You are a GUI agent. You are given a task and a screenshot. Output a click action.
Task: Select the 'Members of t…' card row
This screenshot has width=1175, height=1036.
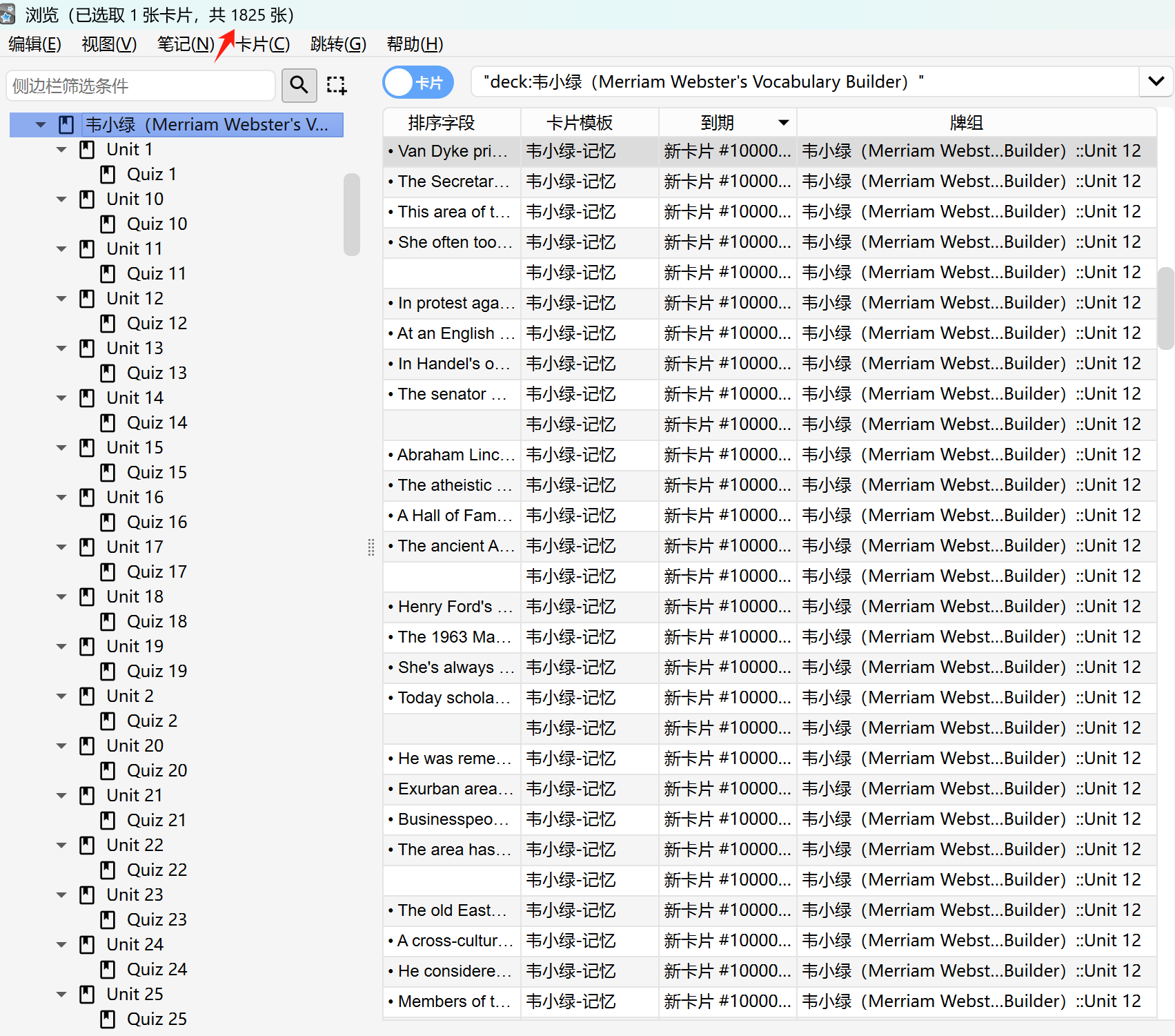tap(769, 1001)
